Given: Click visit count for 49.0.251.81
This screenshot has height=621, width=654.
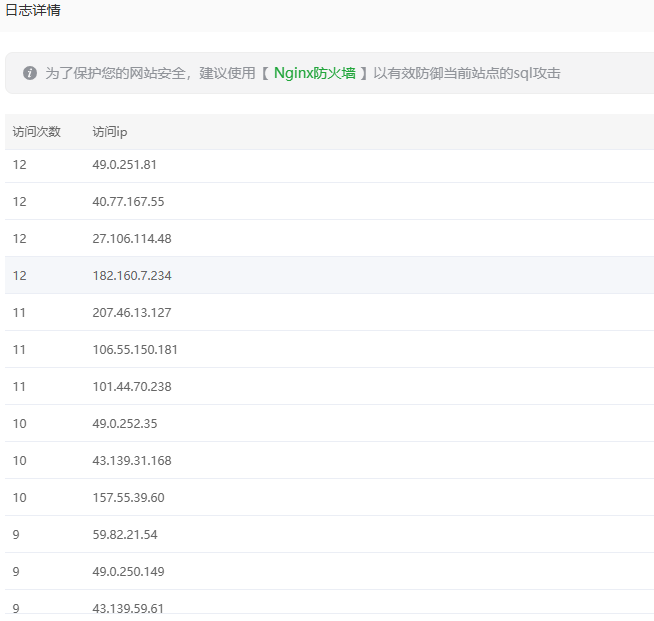Looking at the screenshot, I should click(x=19, y=165).
